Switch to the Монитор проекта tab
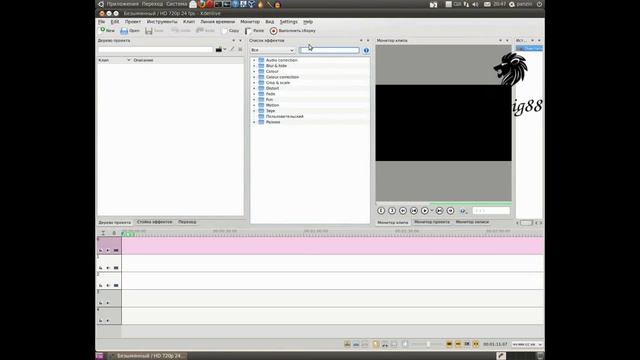 [x=432, y=222]
